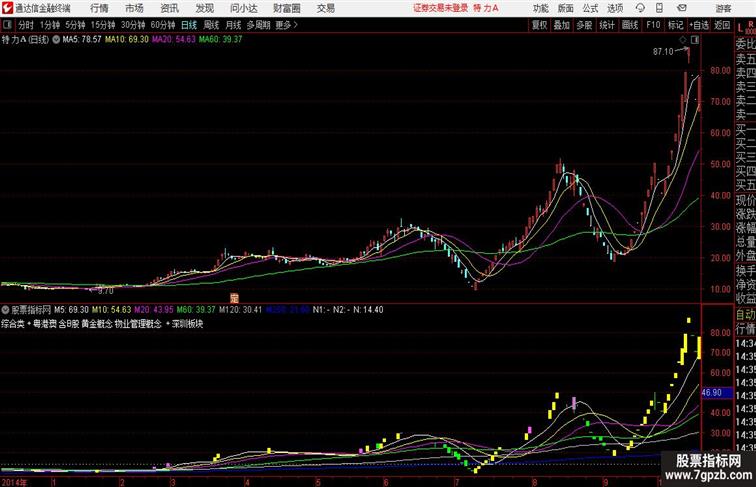
Task: Open the 公式 menu
Action: [x=590, y=8]
